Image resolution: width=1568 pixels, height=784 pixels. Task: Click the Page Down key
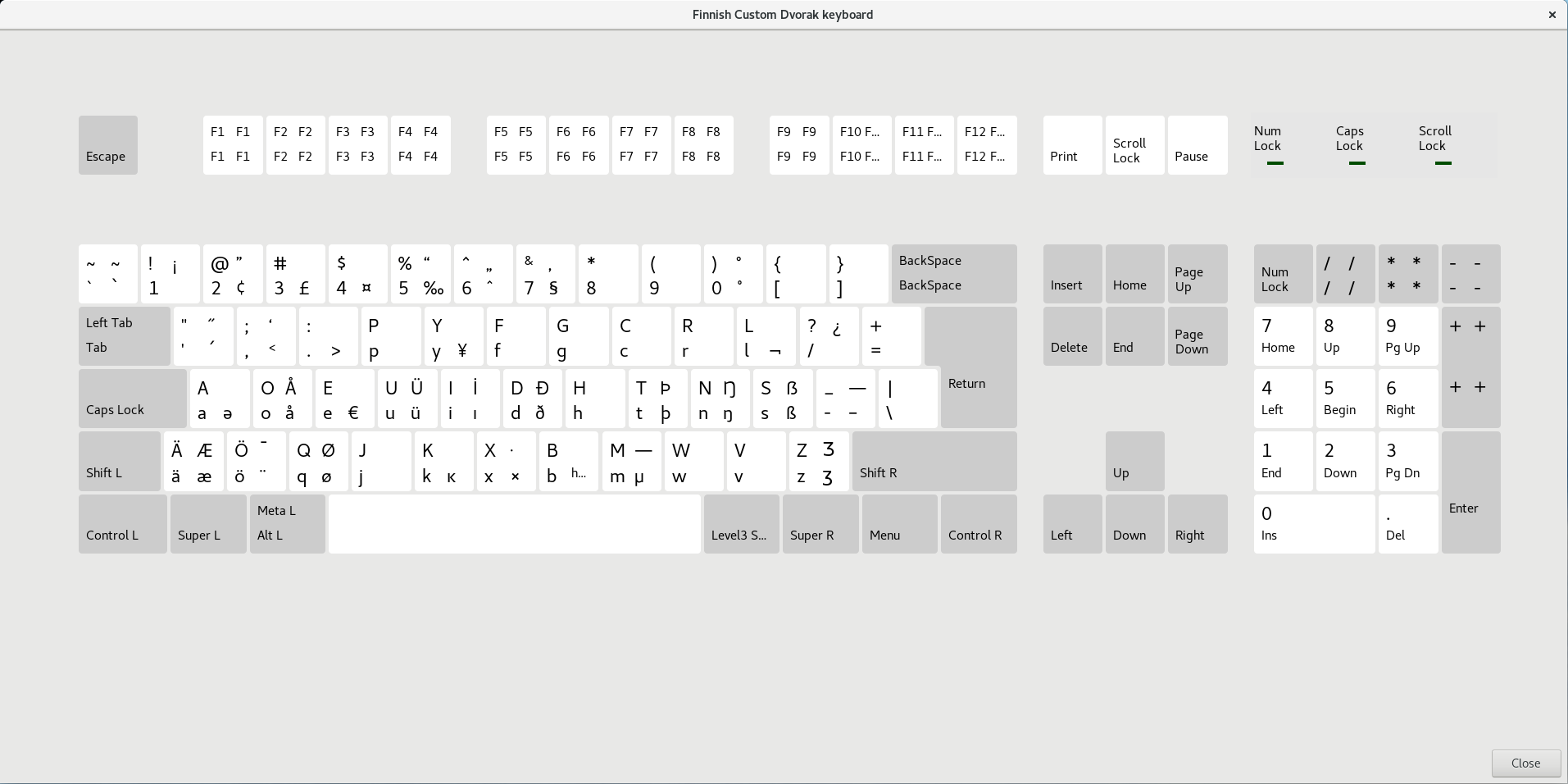coord(1198,336)
